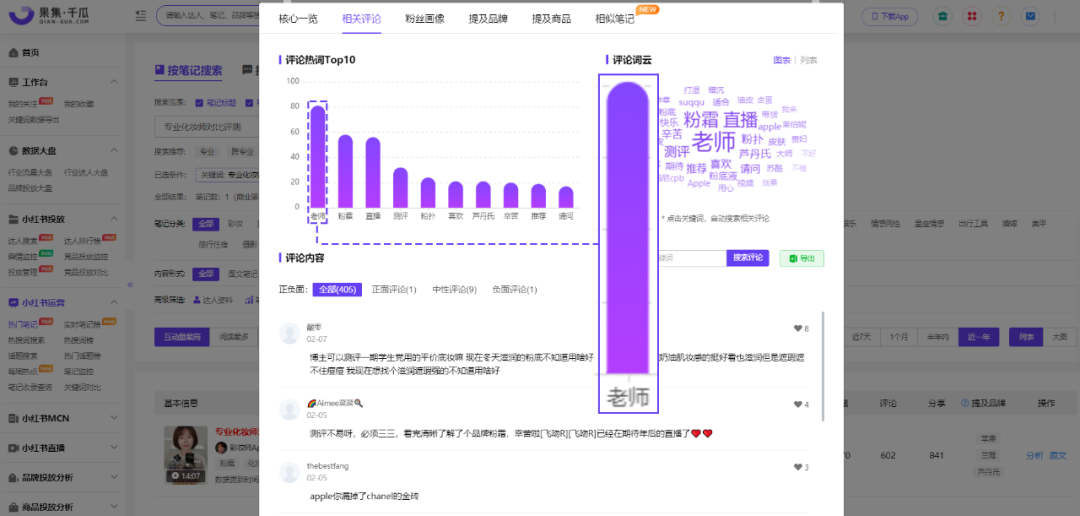Click the comment list scrollbar
Screen dimensions: 1080x516
823,365
